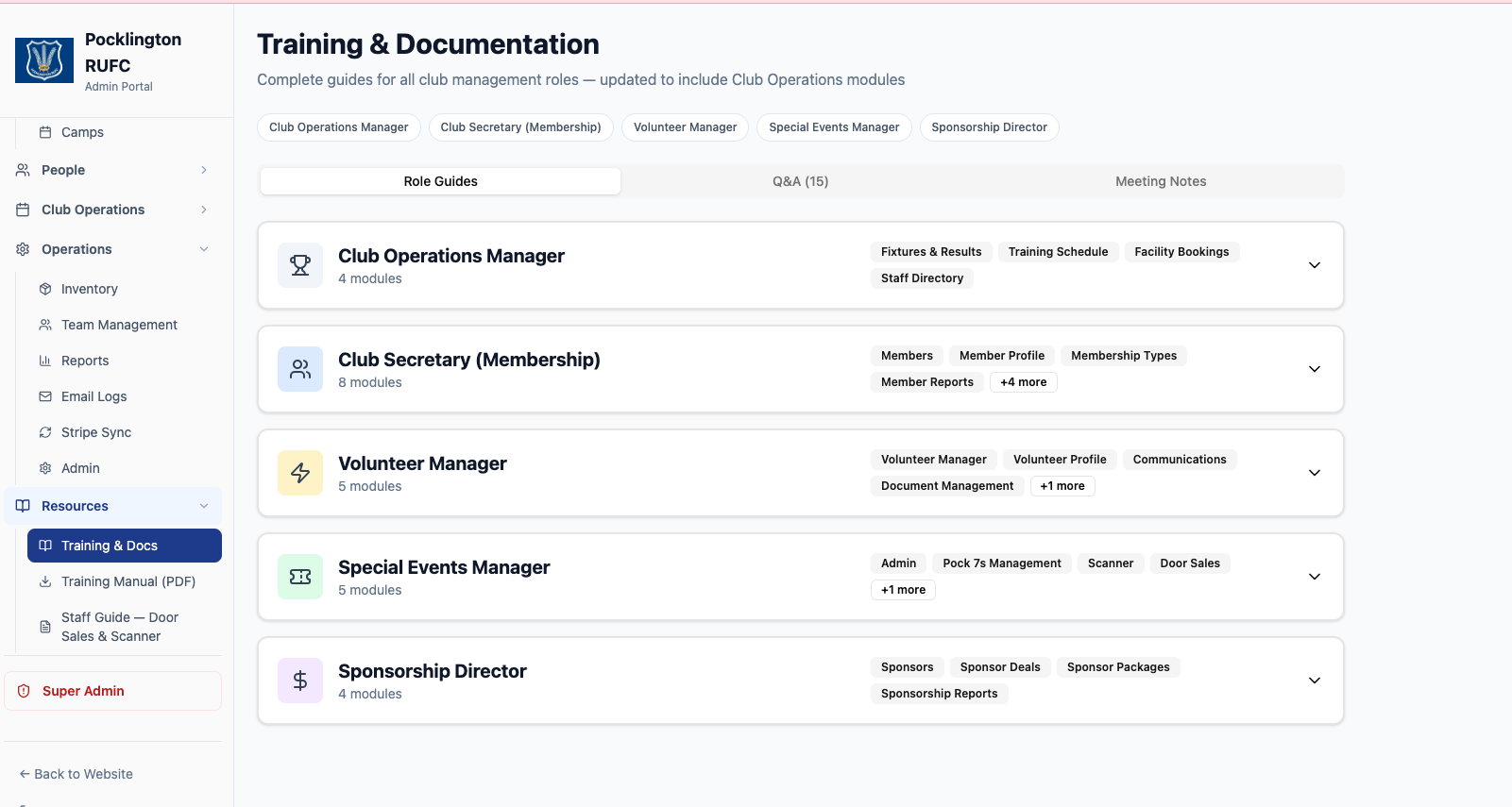Click the +1 more tag on Volunteer Manager
Image resolution: width=1512 pixels, height=807 pixels.
(x=1062, y=486)
